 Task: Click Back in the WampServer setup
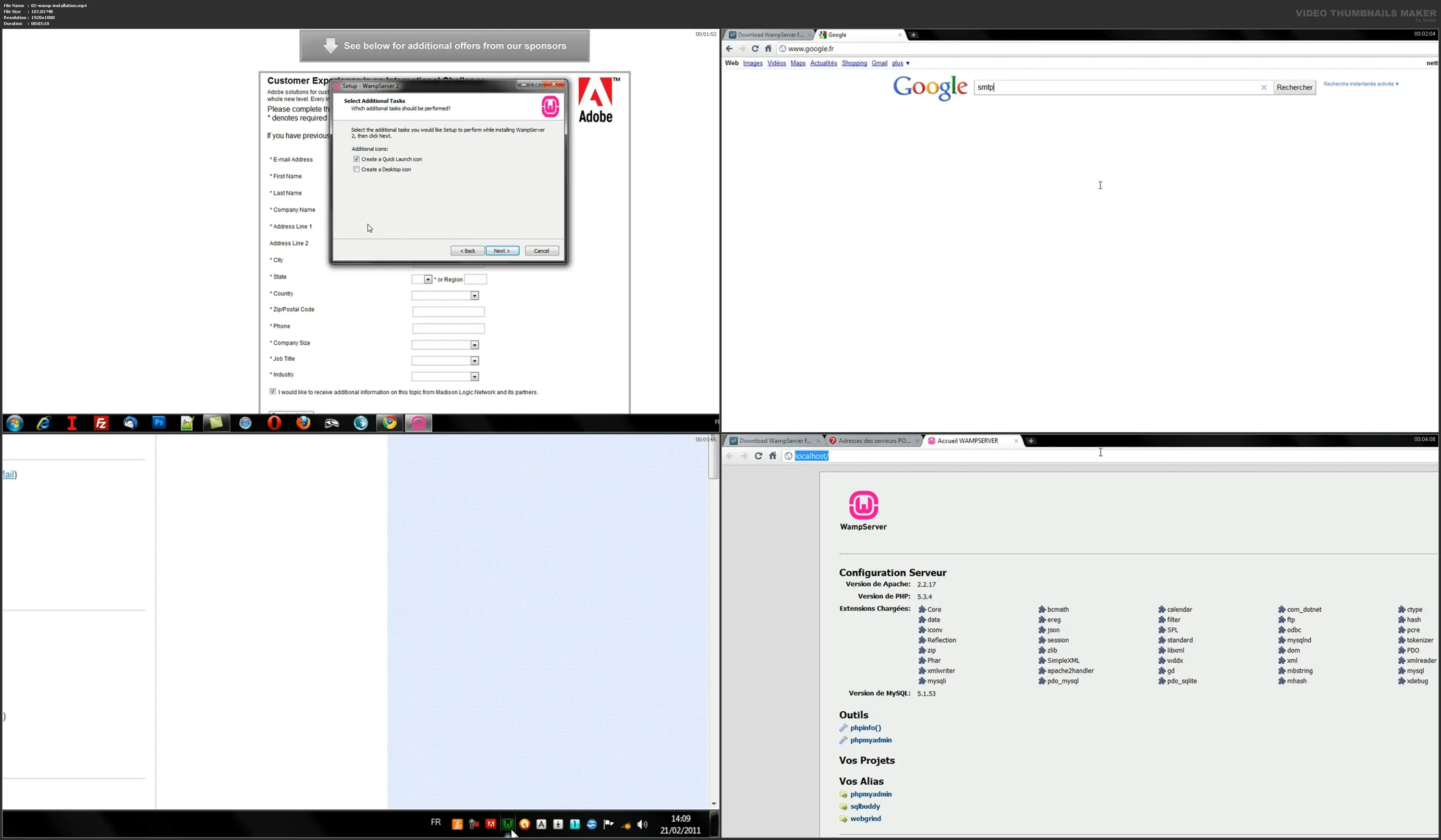pyautogui.click(x=467, y=251)
